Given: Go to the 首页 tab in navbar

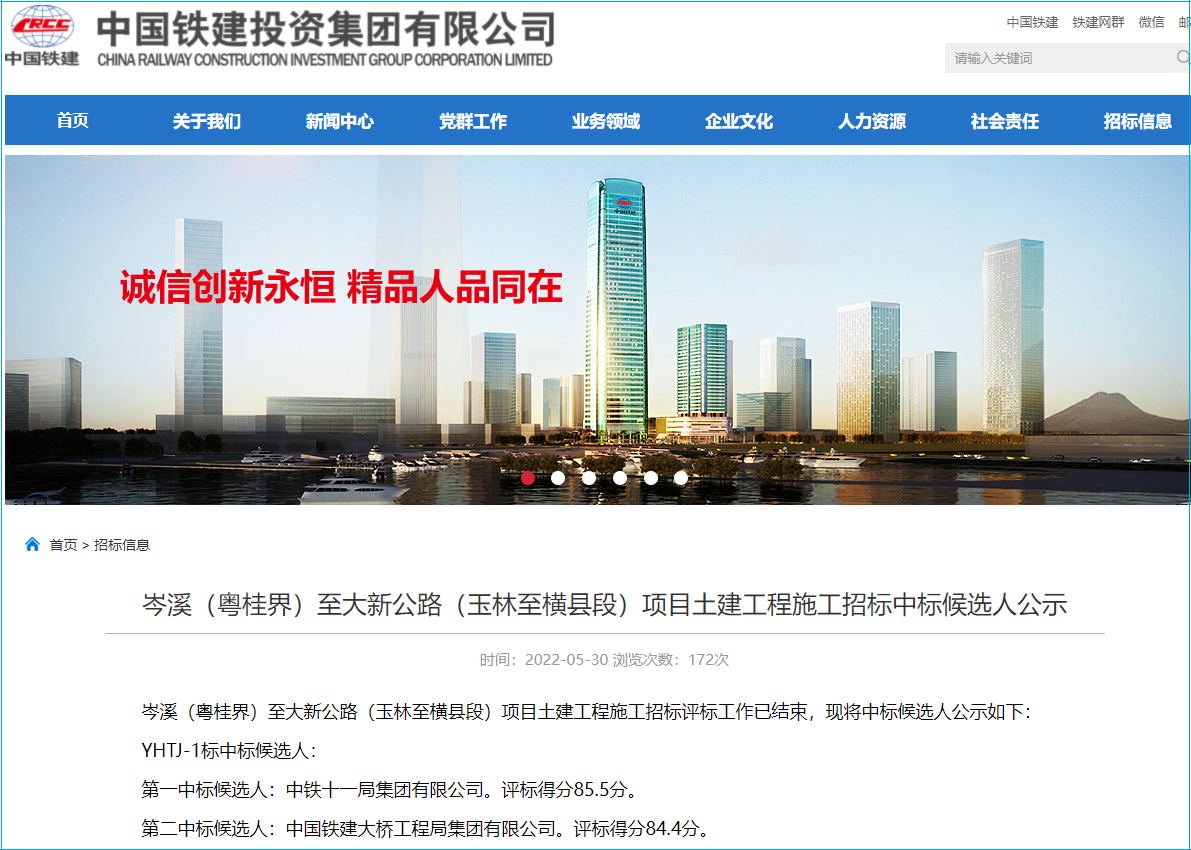Looking at the screenshot, I should pos(73,121).
